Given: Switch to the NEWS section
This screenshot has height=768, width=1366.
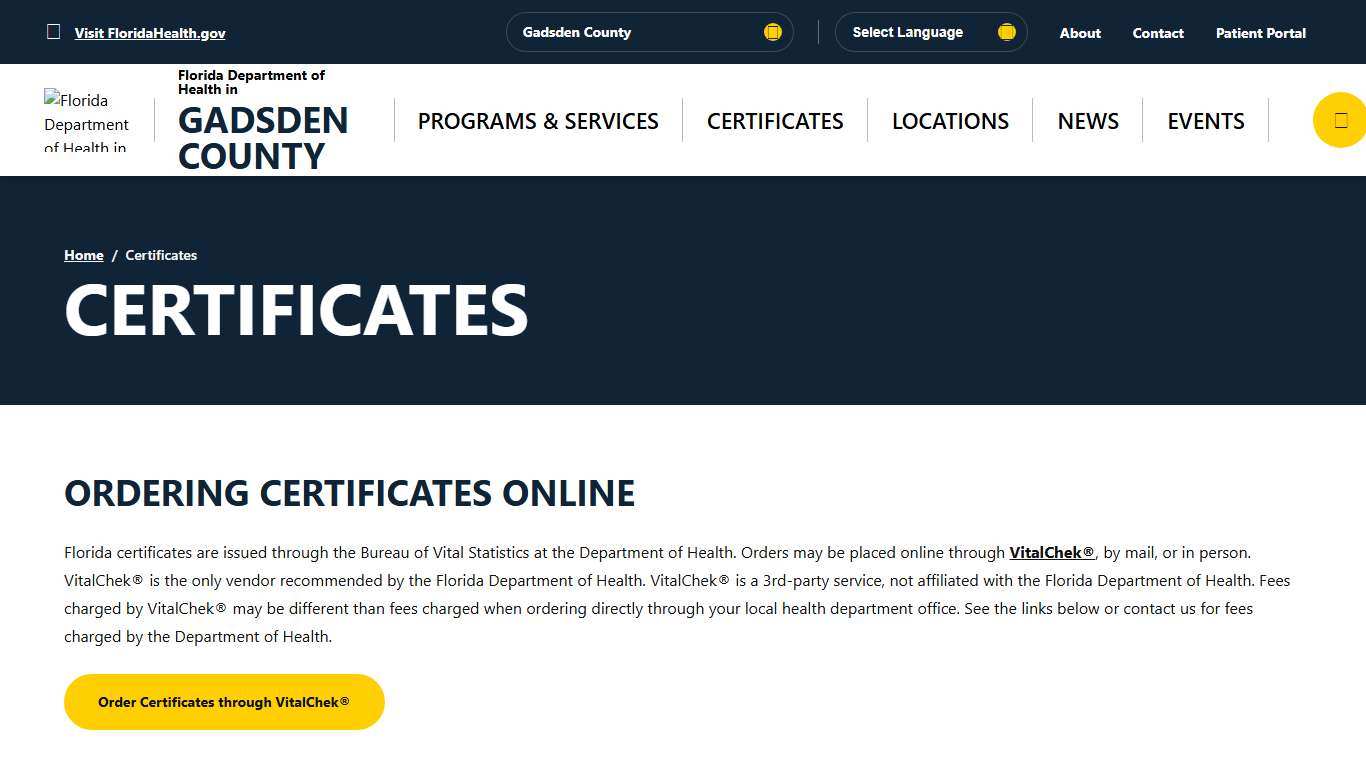Looking at the screenshot, I should 1088,120.
